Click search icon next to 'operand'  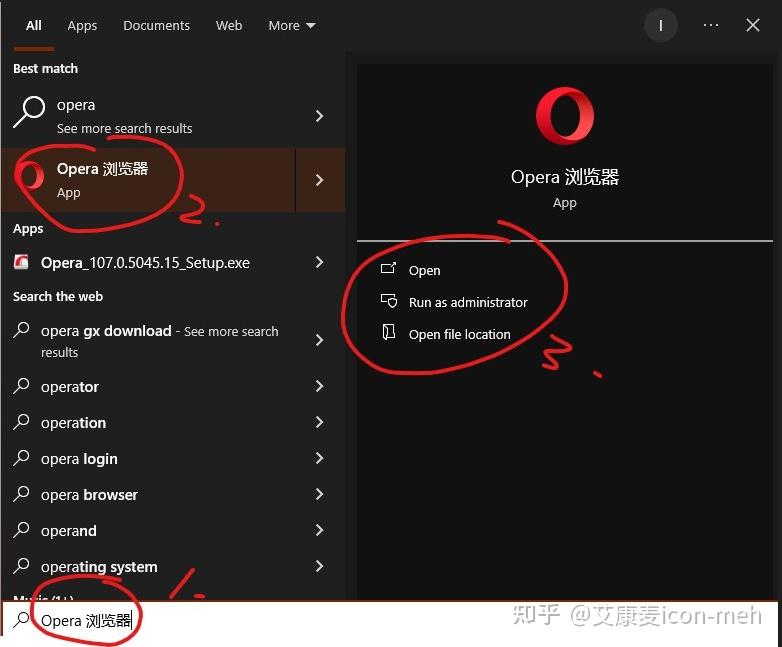click(21, 529)
